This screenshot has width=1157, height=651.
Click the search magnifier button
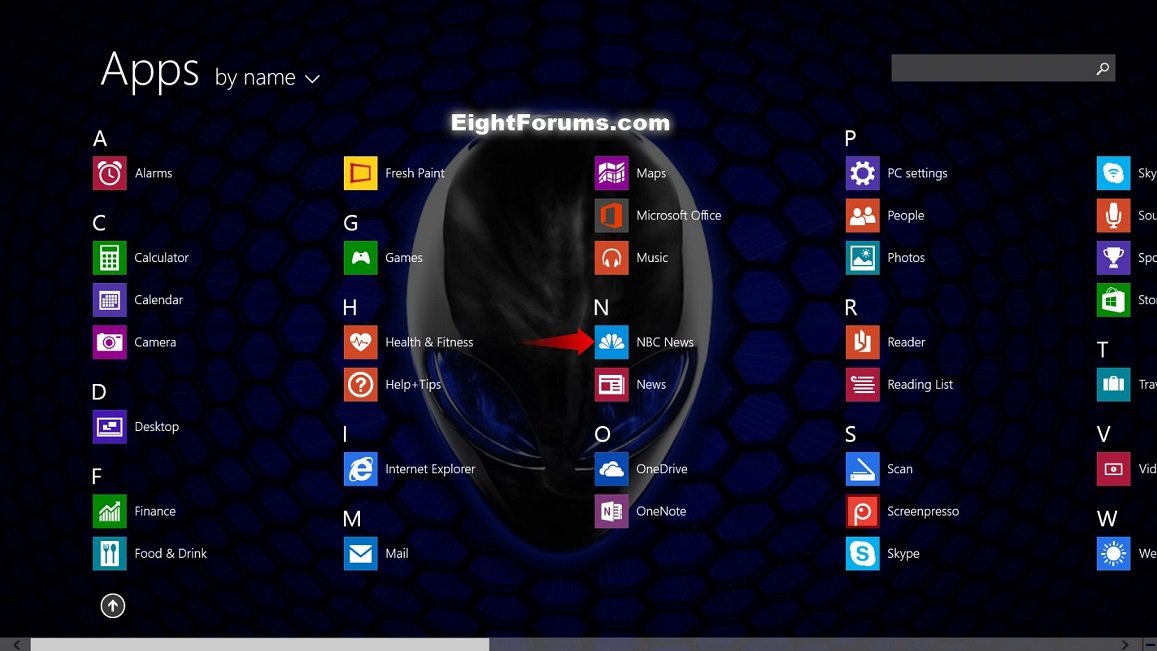(x=1103, y=68)
